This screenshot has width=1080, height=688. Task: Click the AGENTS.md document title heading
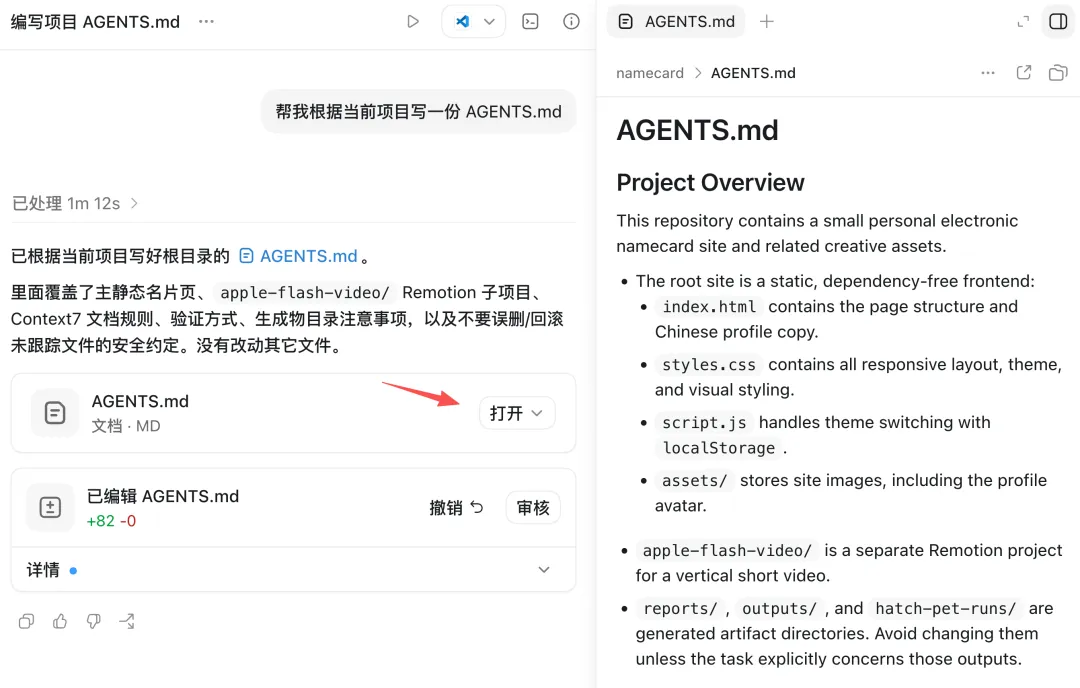pyautogui.click(x=697, y=130)
